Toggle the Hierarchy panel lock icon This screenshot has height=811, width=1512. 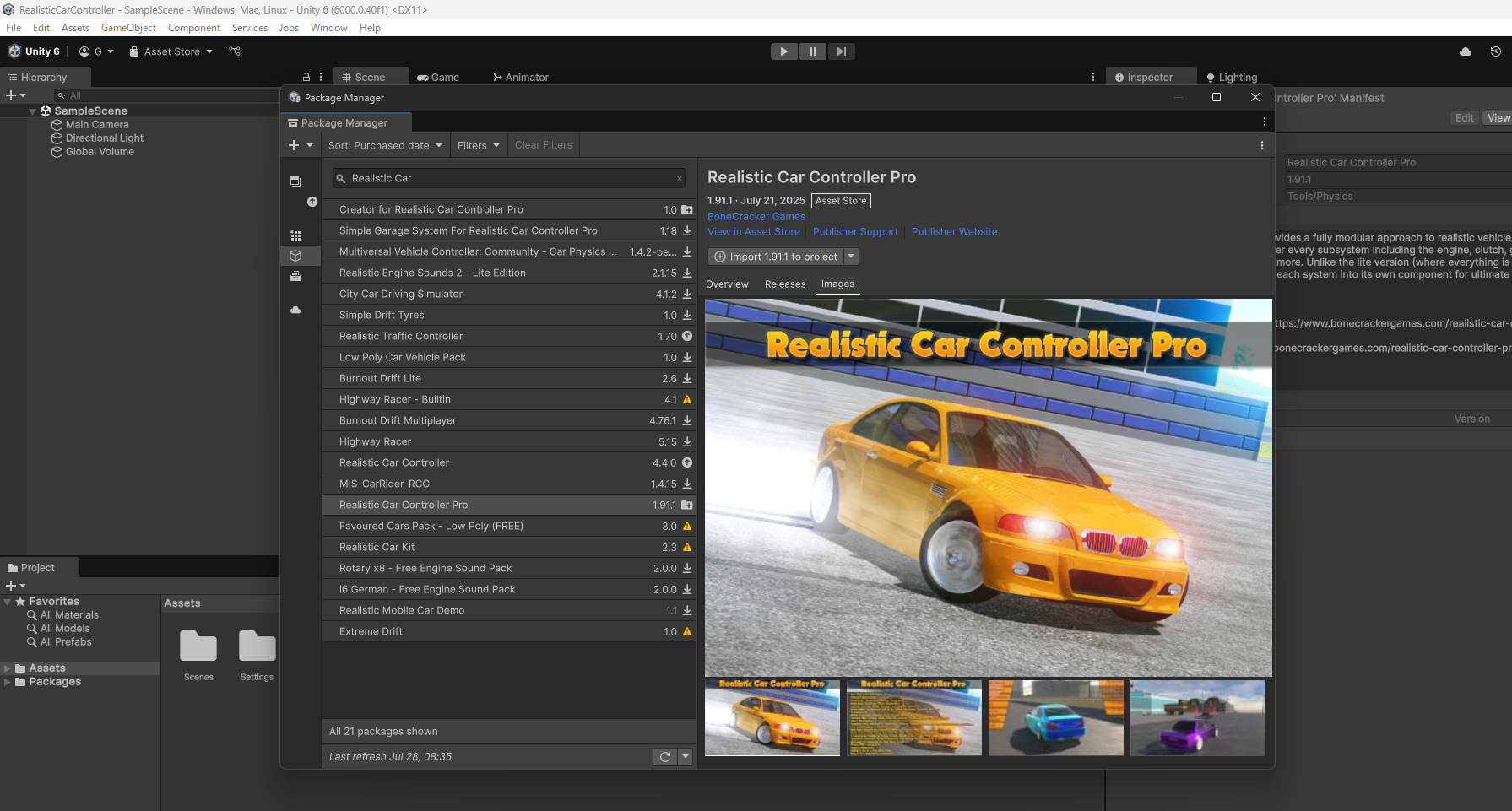tap(306, 77)
